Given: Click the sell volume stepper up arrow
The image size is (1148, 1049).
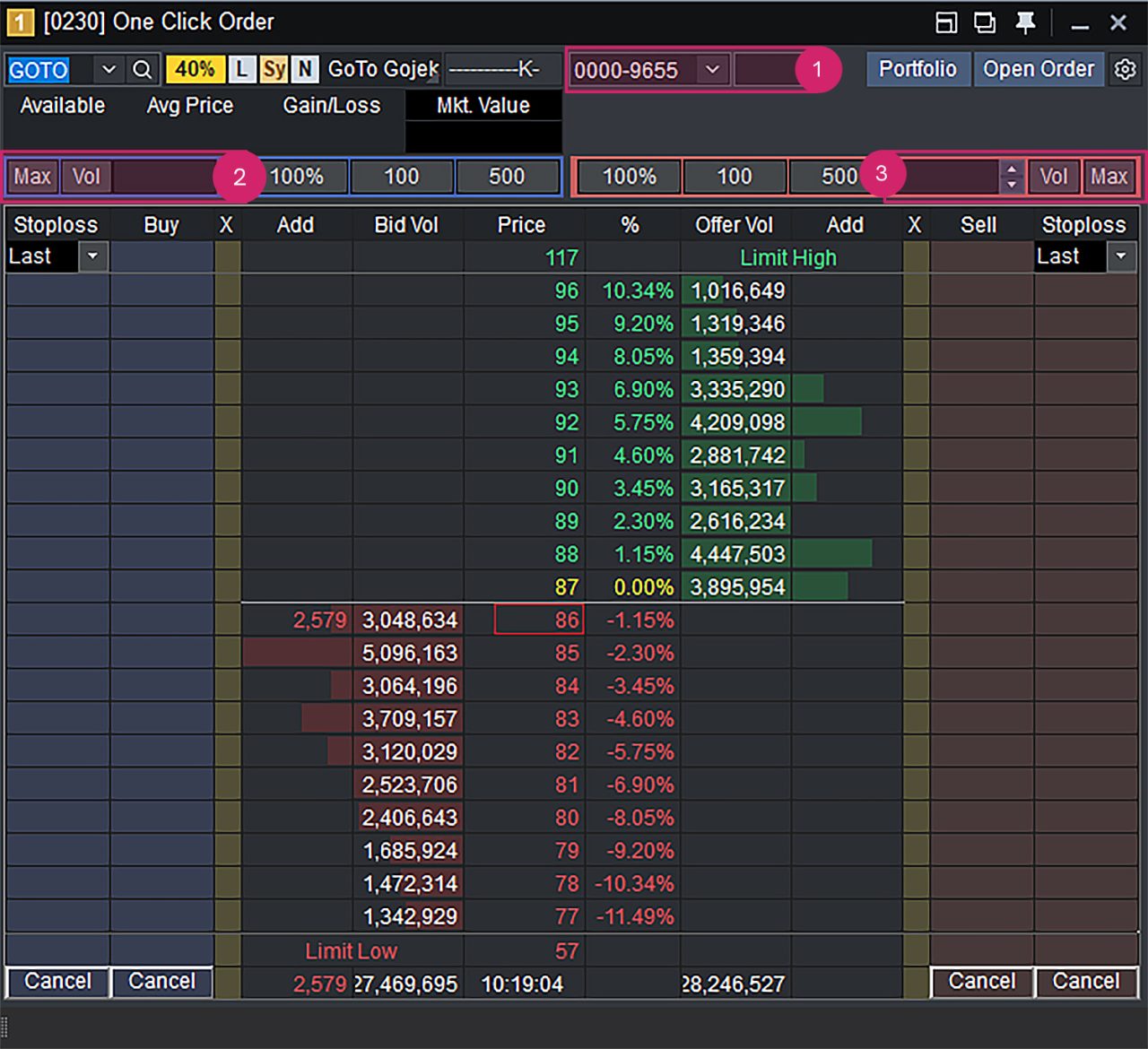Looking at the screenshot, I should point(1012,169).
